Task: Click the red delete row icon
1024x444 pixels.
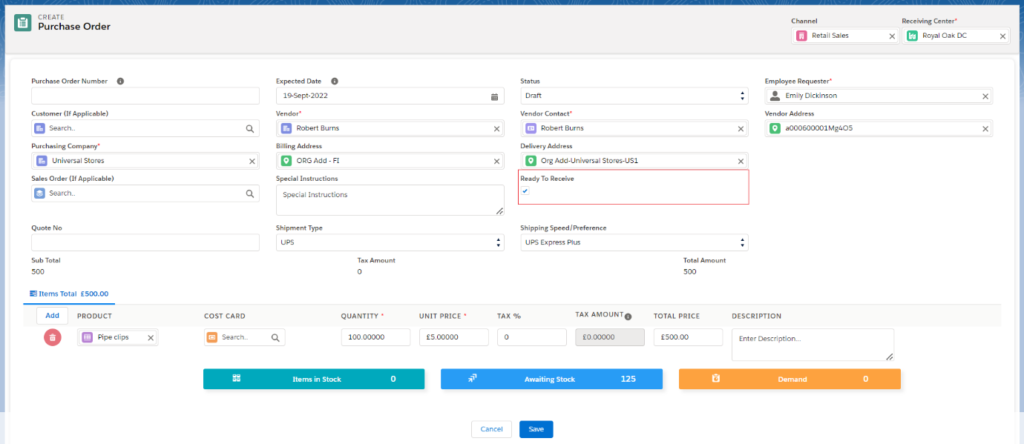Action: tap(51, 338)
